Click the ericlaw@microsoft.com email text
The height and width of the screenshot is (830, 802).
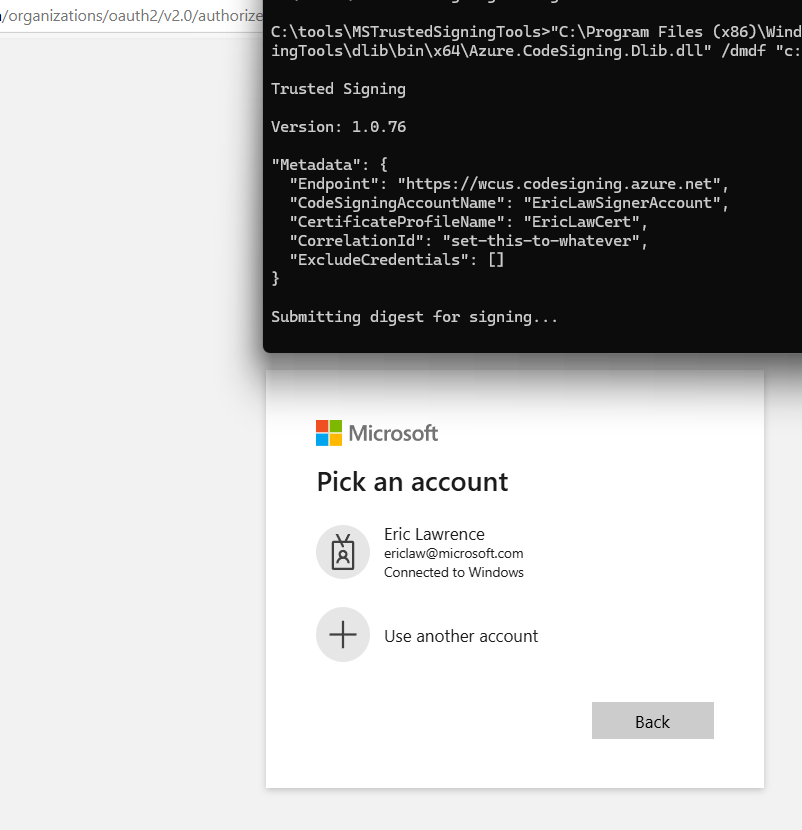click(x=453, y=553)
